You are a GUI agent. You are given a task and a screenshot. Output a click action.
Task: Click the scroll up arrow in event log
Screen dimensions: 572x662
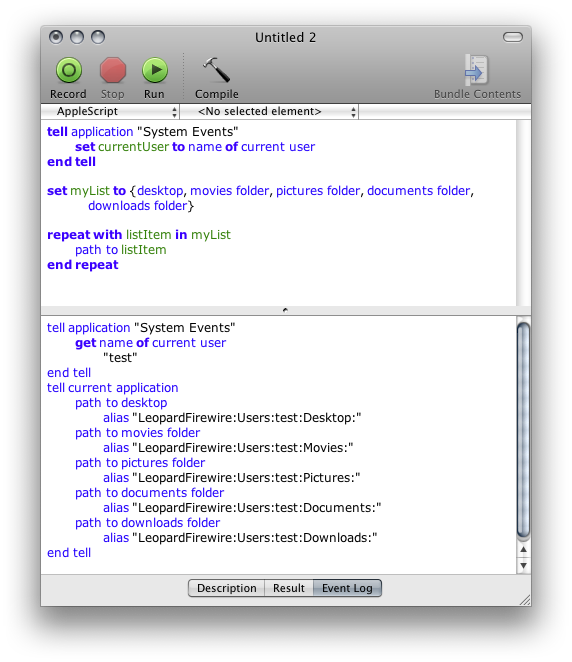coord(523,549)
